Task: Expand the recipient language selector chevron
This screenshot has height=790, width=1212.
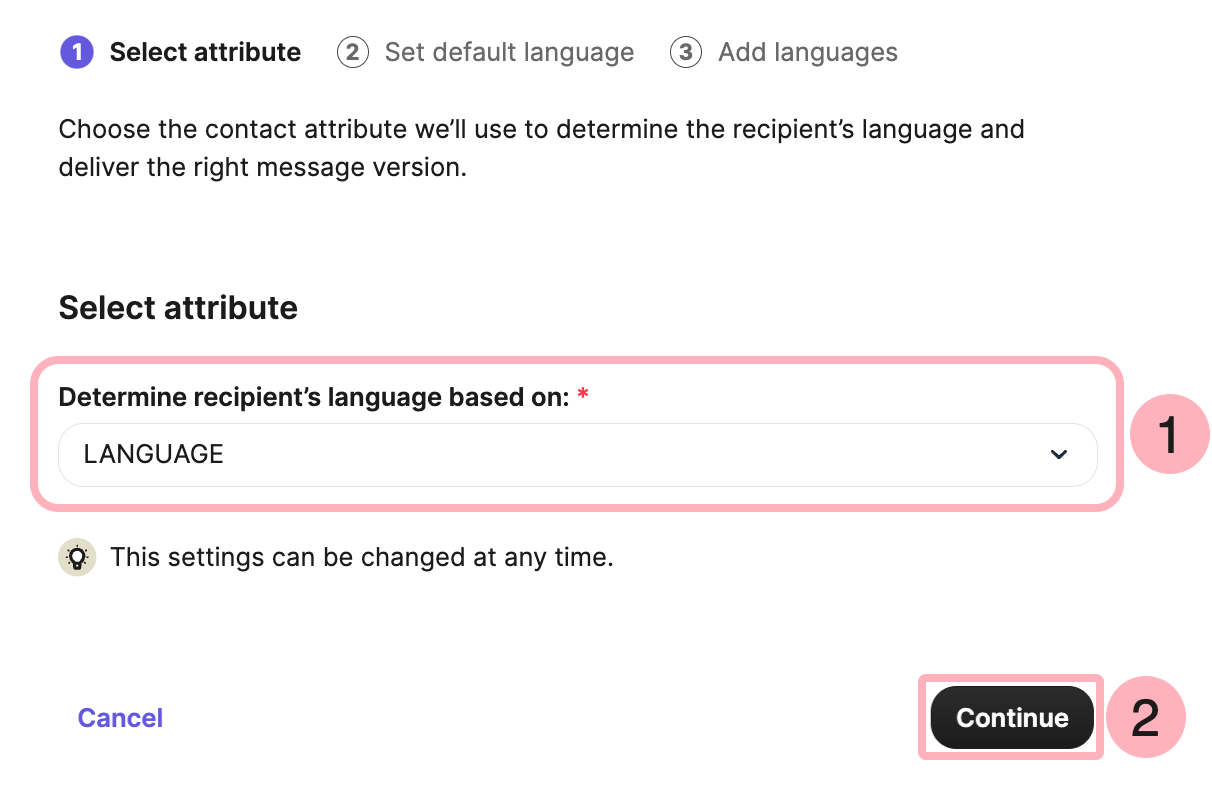Action: pyautogui.click(x=1058, y=455)
